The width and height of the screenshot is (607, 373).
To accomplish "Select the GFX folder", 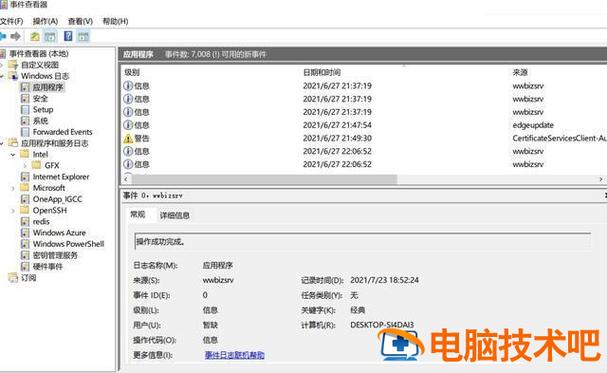I will click(52, 166).
